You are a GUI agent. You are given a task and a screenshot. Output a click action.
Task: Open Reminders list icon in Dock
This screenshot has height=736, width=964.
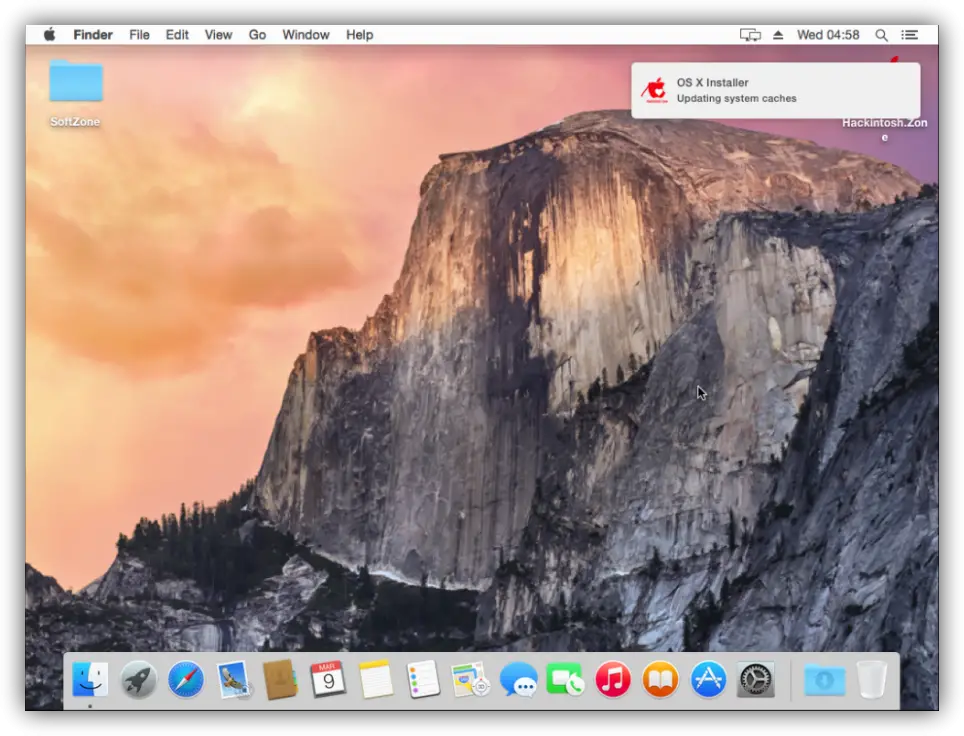(424, 679)
